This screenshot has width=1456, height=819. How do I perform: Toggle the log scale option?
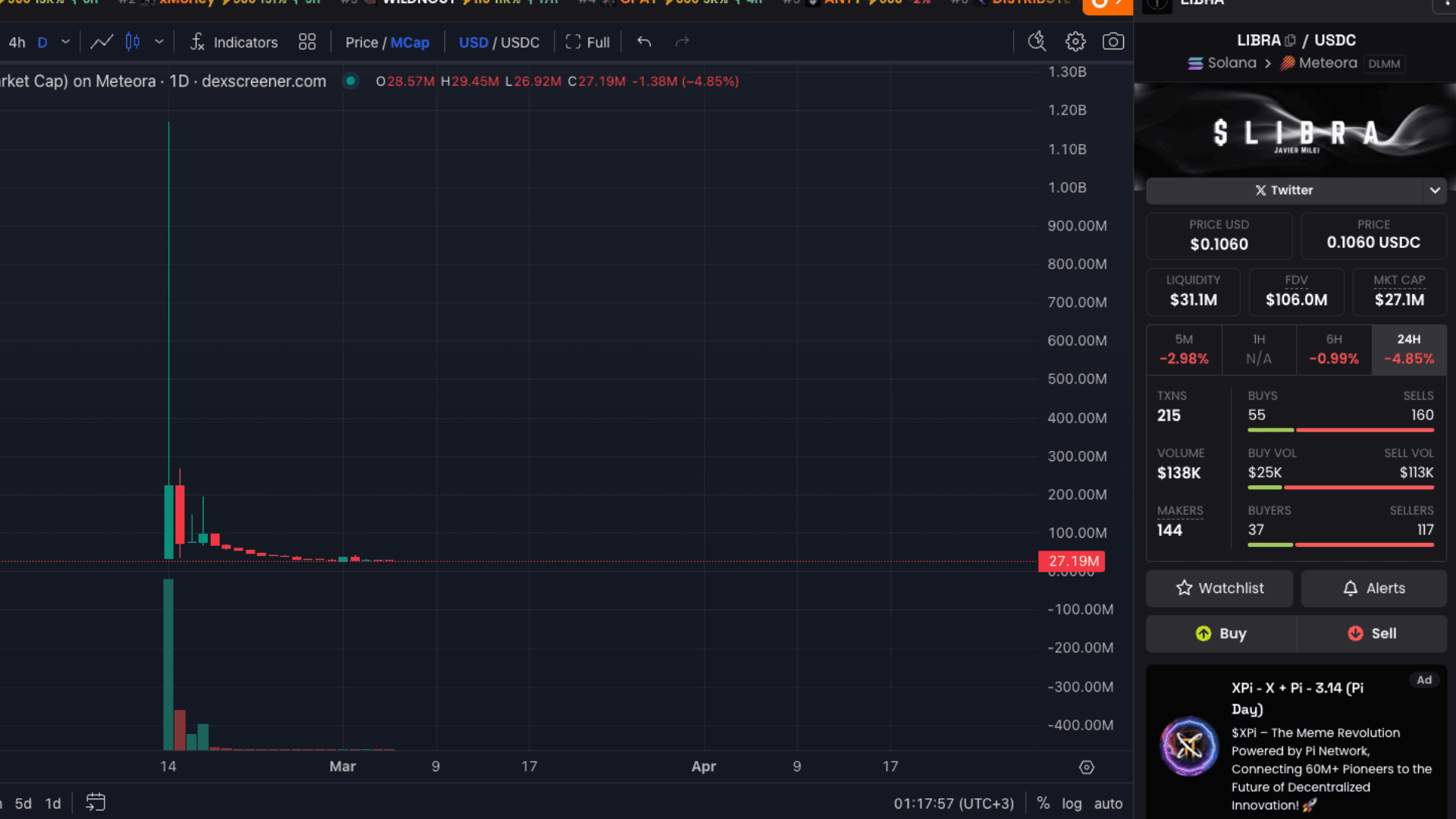coord(1072,803)
